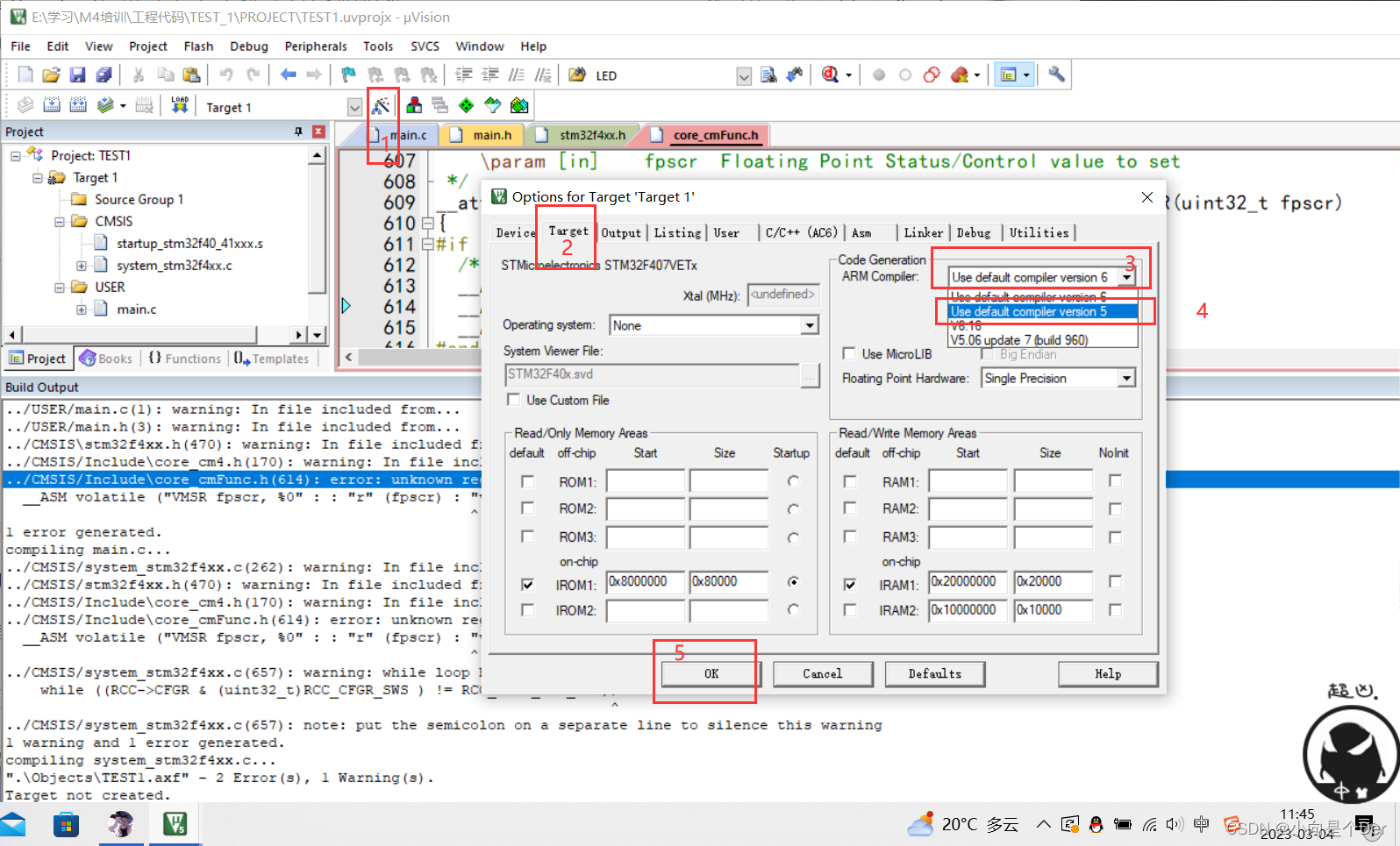This screenshot has width=1400, height=846.
Task: Select Use default compiler version 5 option
Action: pos(1044,311)
